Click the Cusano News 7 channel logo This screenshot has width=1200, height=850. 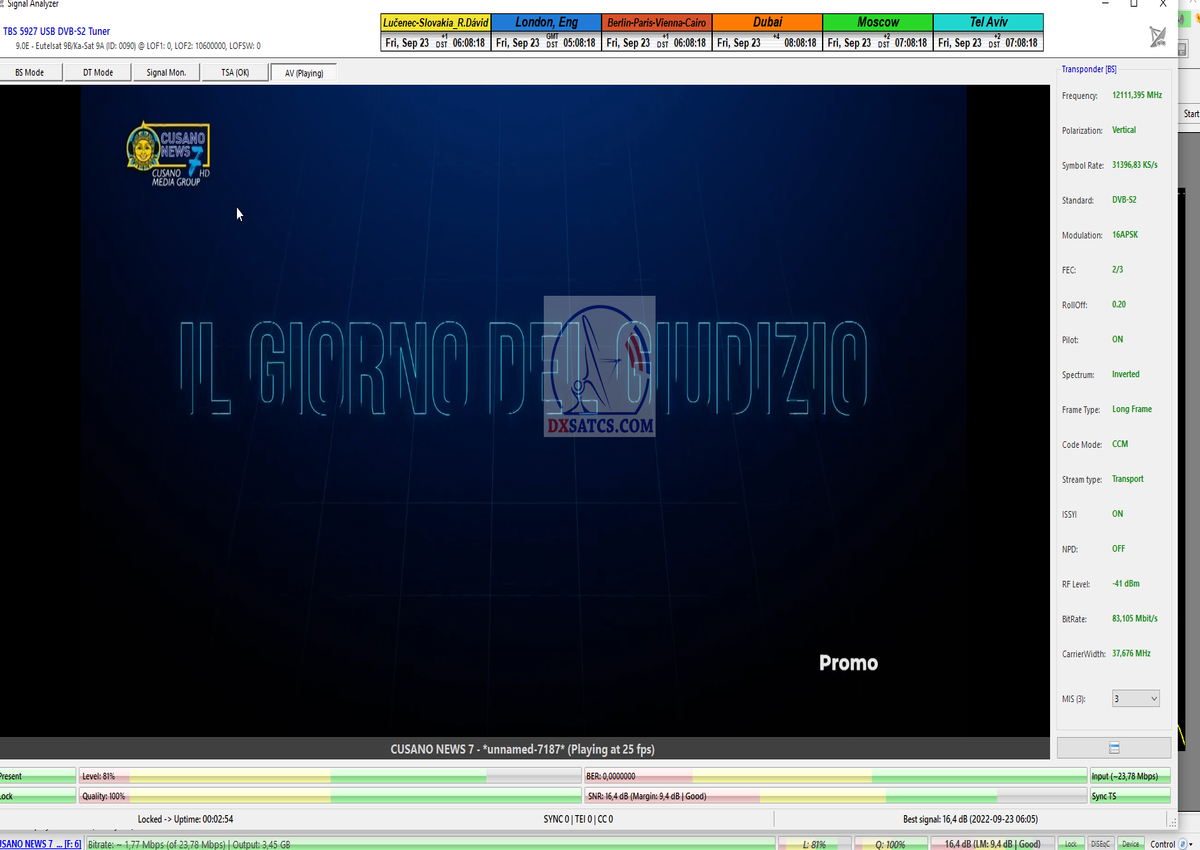click(167, 153)
